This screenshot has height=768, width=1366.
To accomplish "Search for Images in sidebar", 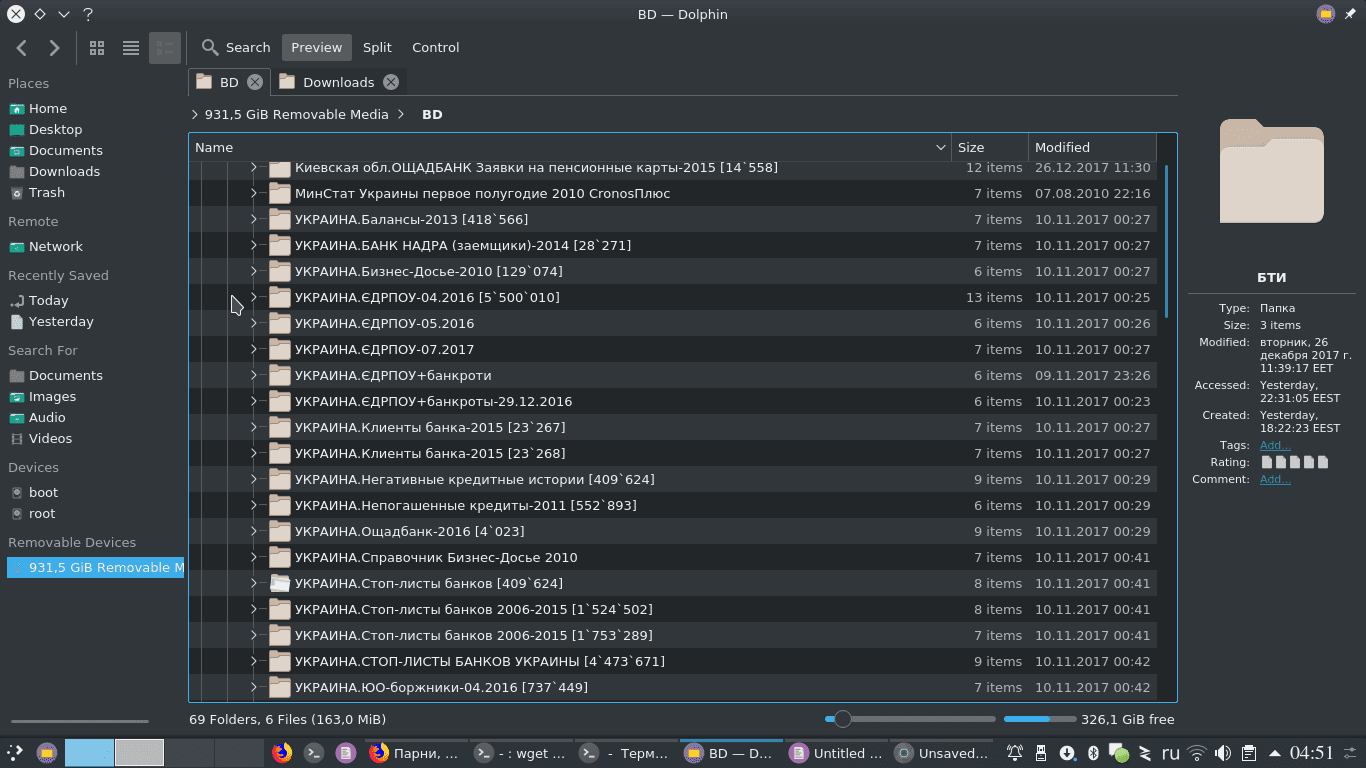I will tap(52, 396).
